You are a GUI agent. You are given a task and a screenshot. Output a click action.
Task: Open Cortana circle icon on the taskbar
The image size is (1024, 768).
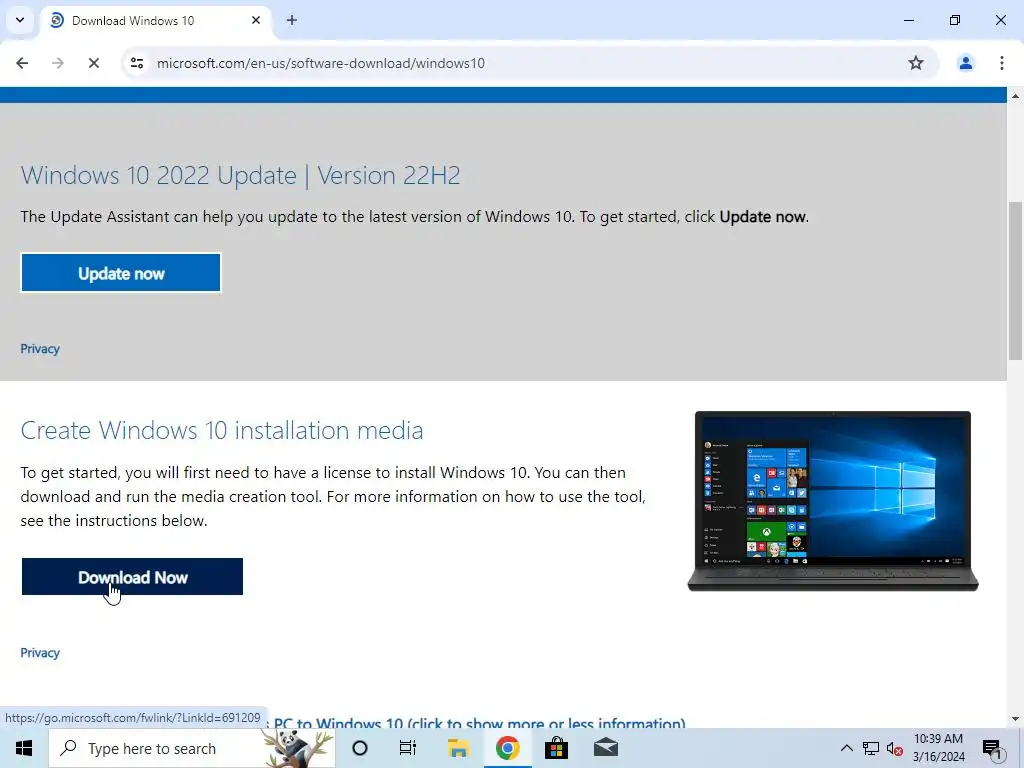[360, 748]
